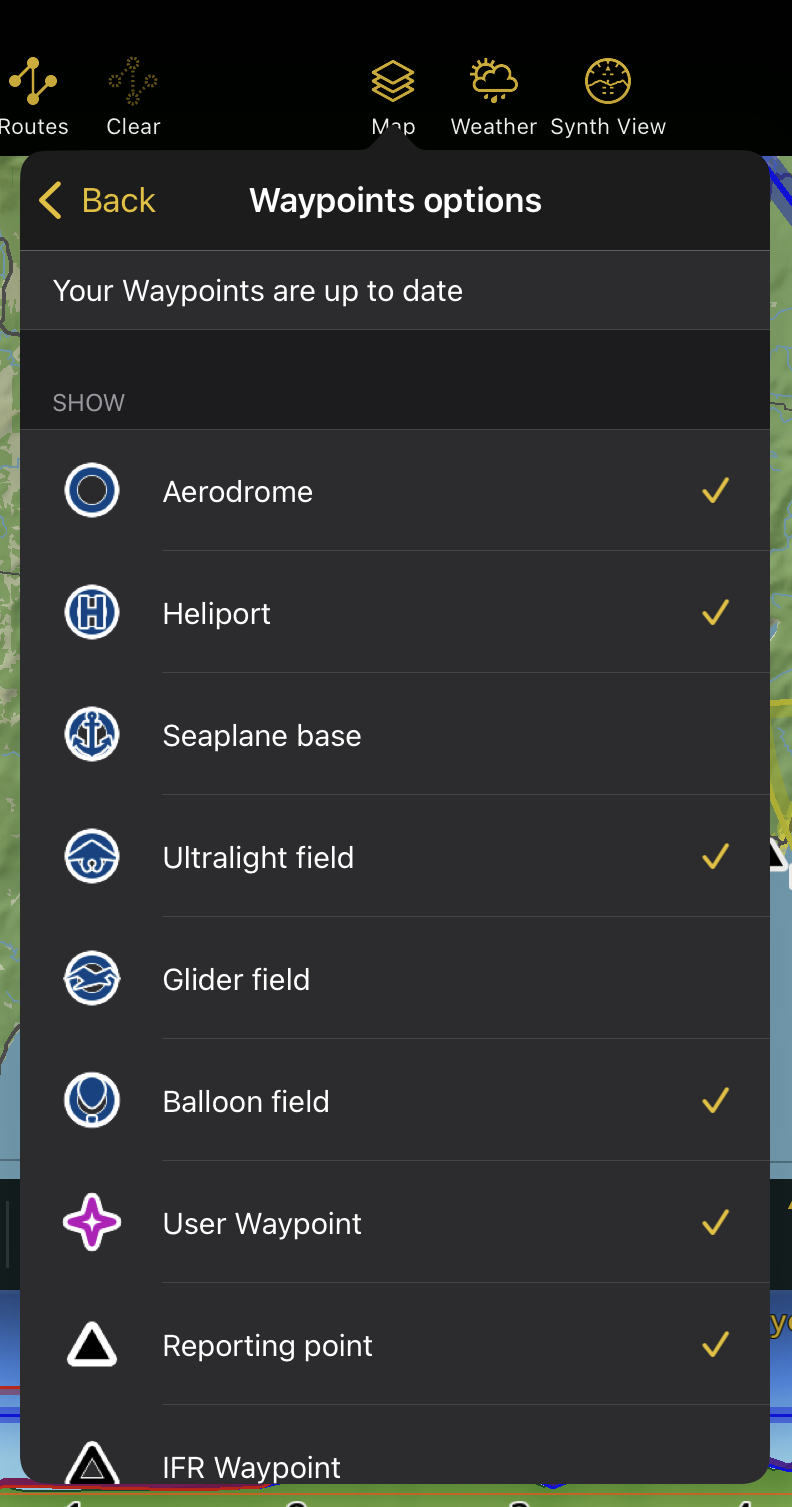Open the Weather icon
Viewport: 792px width, 1507px height.
pos(494,82)
